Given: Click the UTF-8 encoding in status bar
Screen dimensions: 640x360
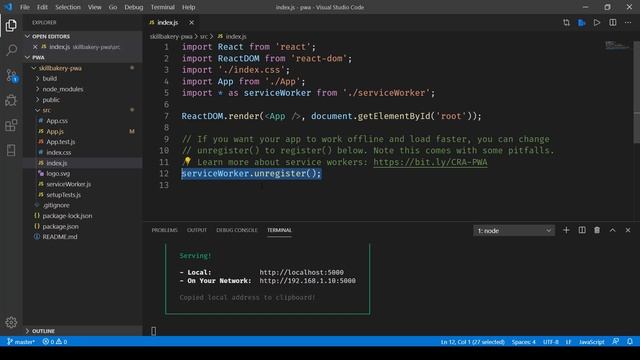Looking at the screenshot, I should [551, 342].
